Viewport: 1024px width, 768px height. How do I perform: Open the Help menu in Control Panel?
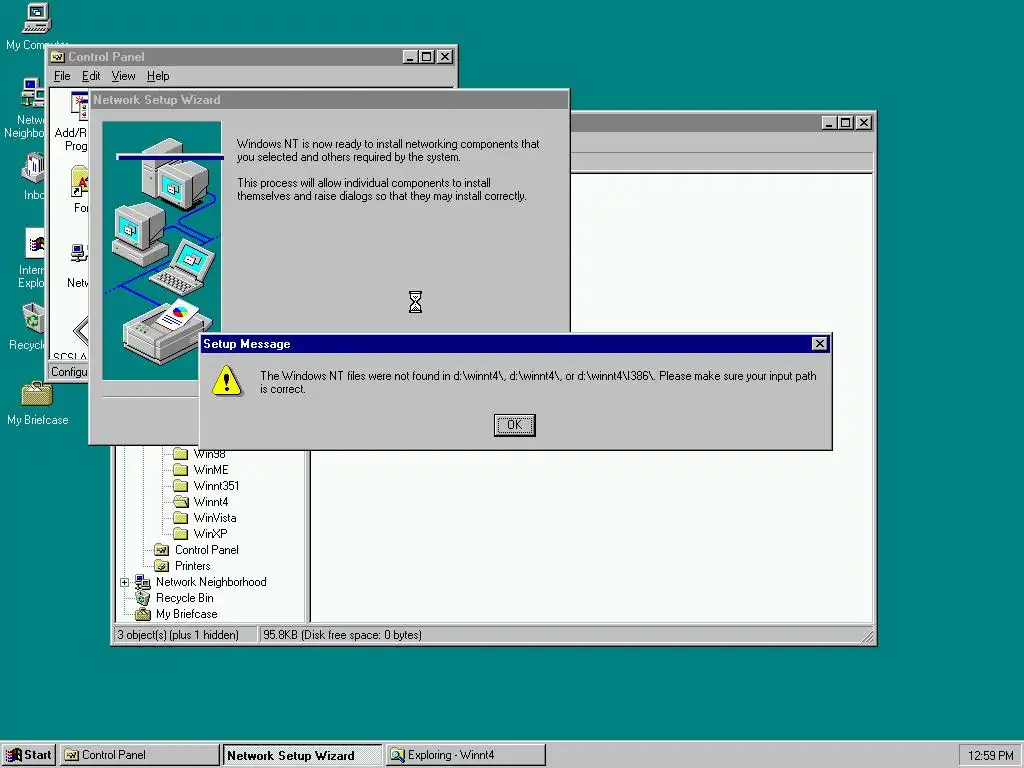pos(158,76)
